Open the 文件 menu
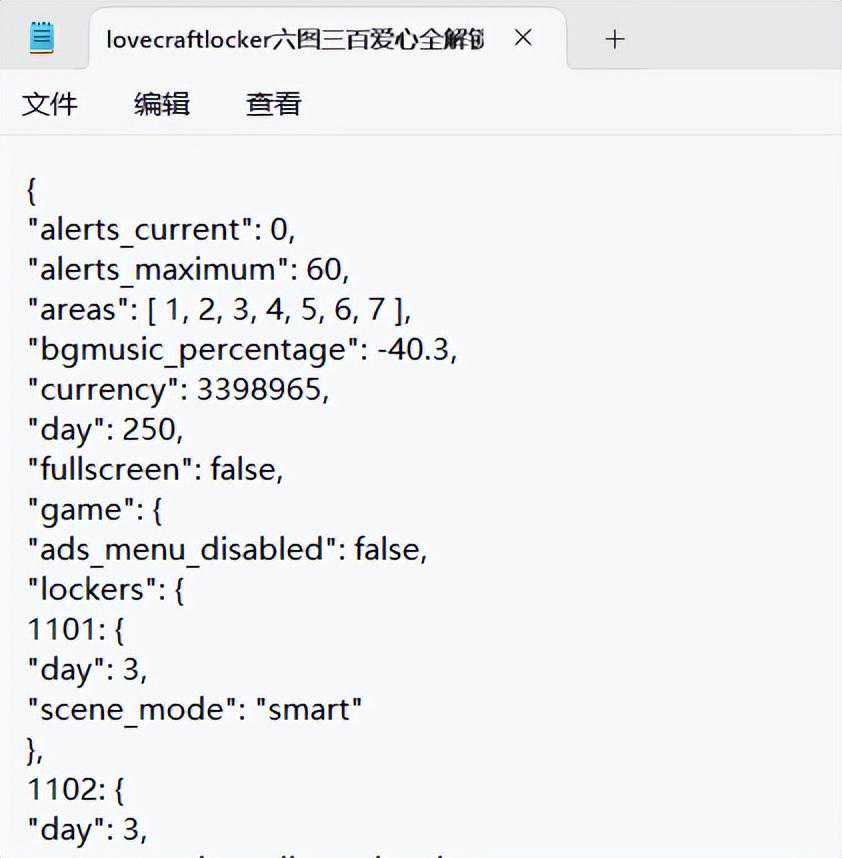Image resolution: width=842 pixels, height=858 pixels. click(50, 104)
